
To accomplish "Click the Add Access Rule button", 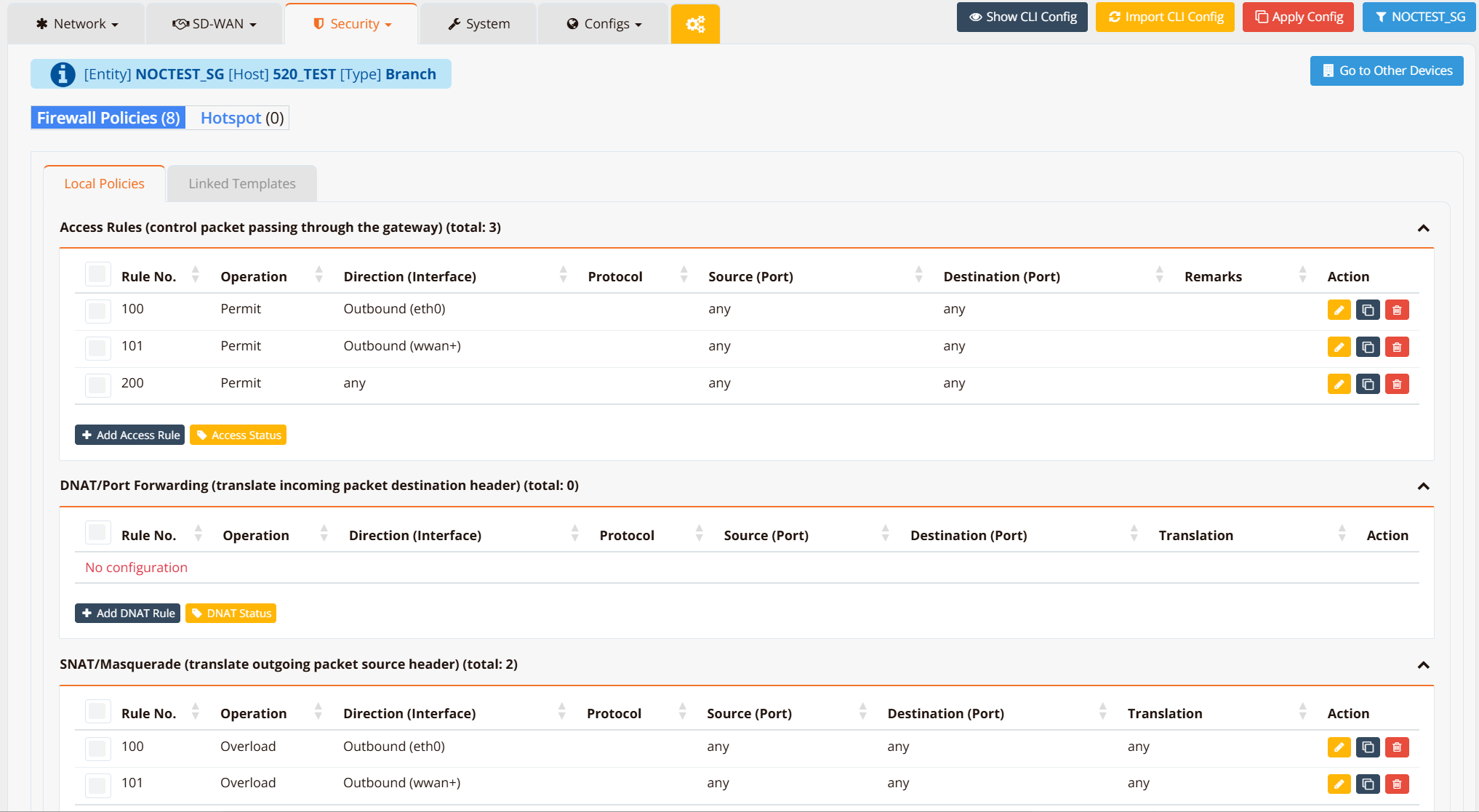I will tap(130, 435).
